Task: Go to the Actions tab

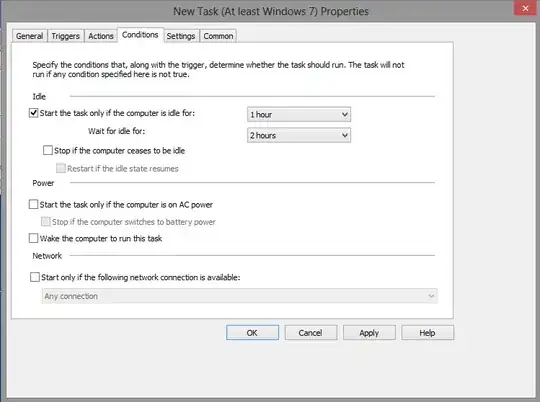Action: click(101, 36)
